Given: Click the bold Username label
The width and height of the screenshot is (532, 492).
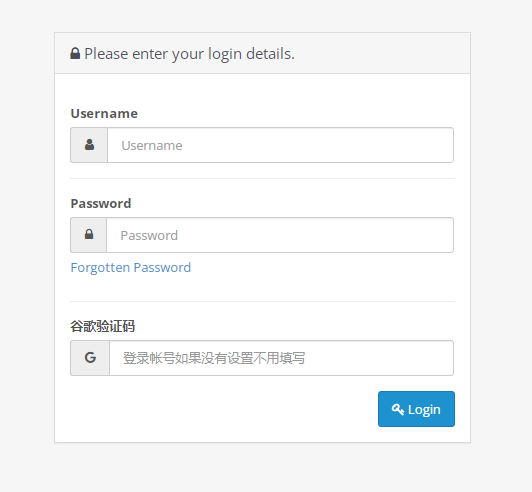Looking at the screenshot, I should 104,113.
